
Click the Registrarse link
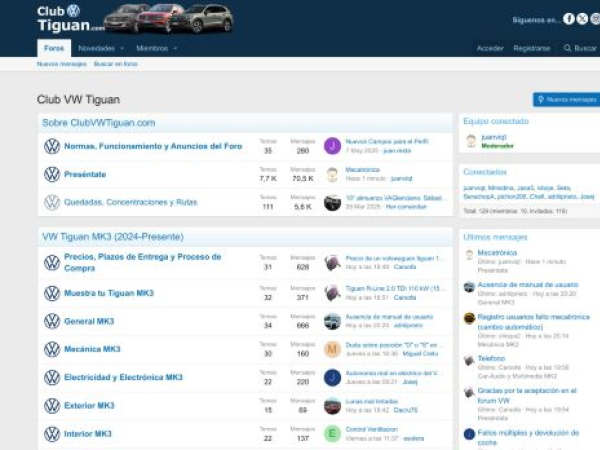point(531,48)
